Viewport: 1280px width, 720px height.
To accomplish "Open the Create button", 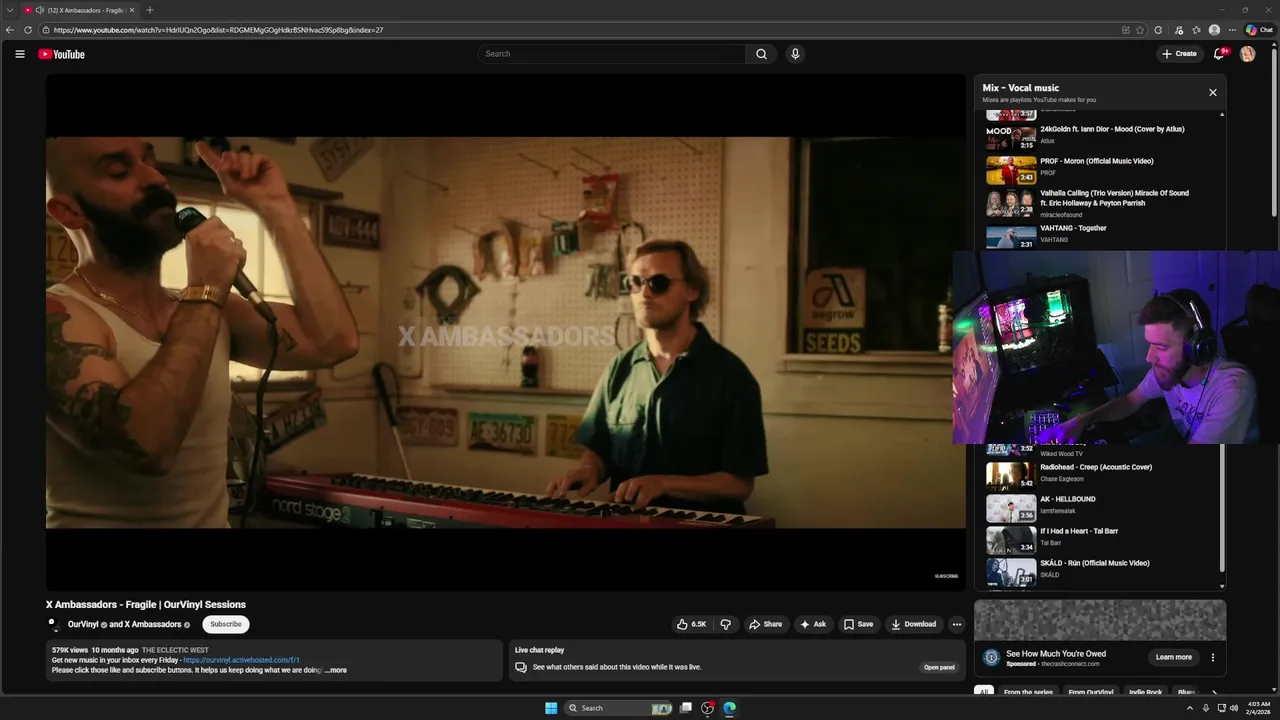I will (1179, 54).
